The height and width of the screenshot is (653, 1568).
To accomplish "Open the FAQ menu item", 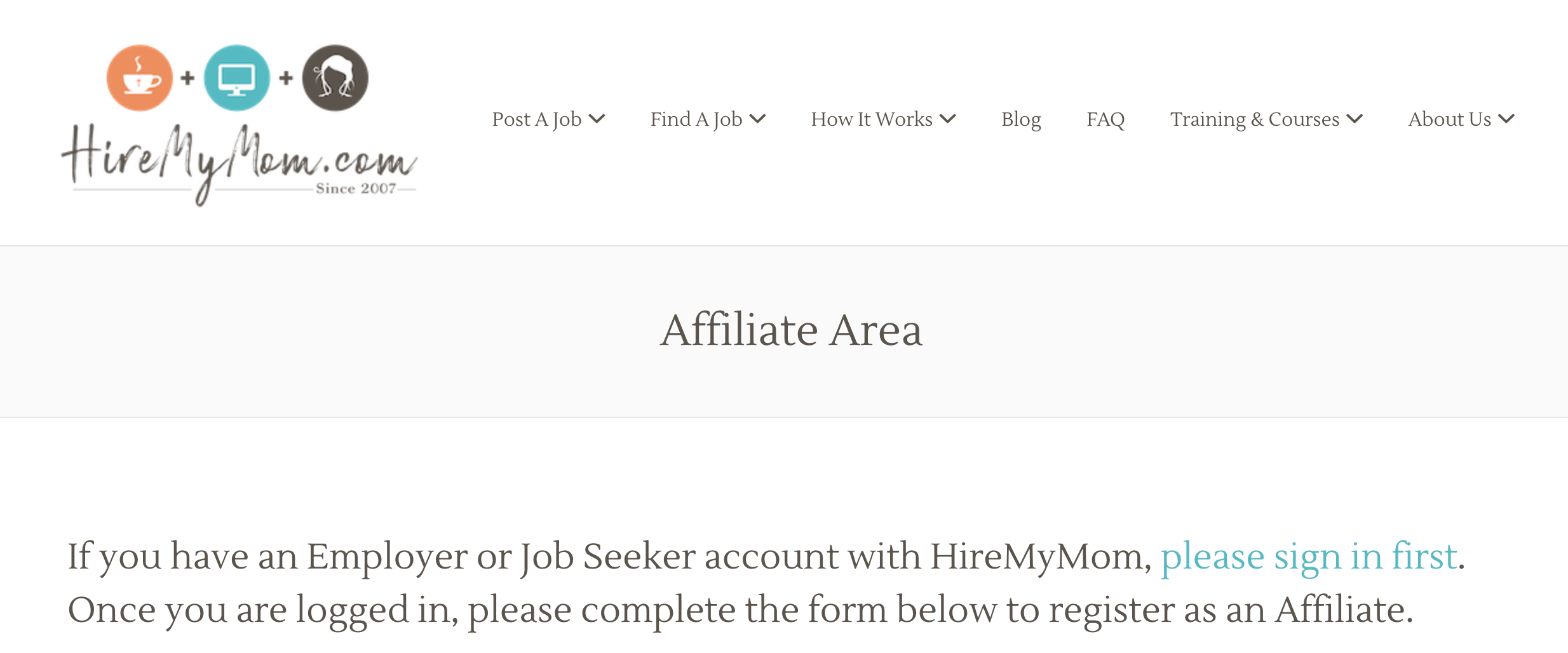I will click(x=1105, y=119).
